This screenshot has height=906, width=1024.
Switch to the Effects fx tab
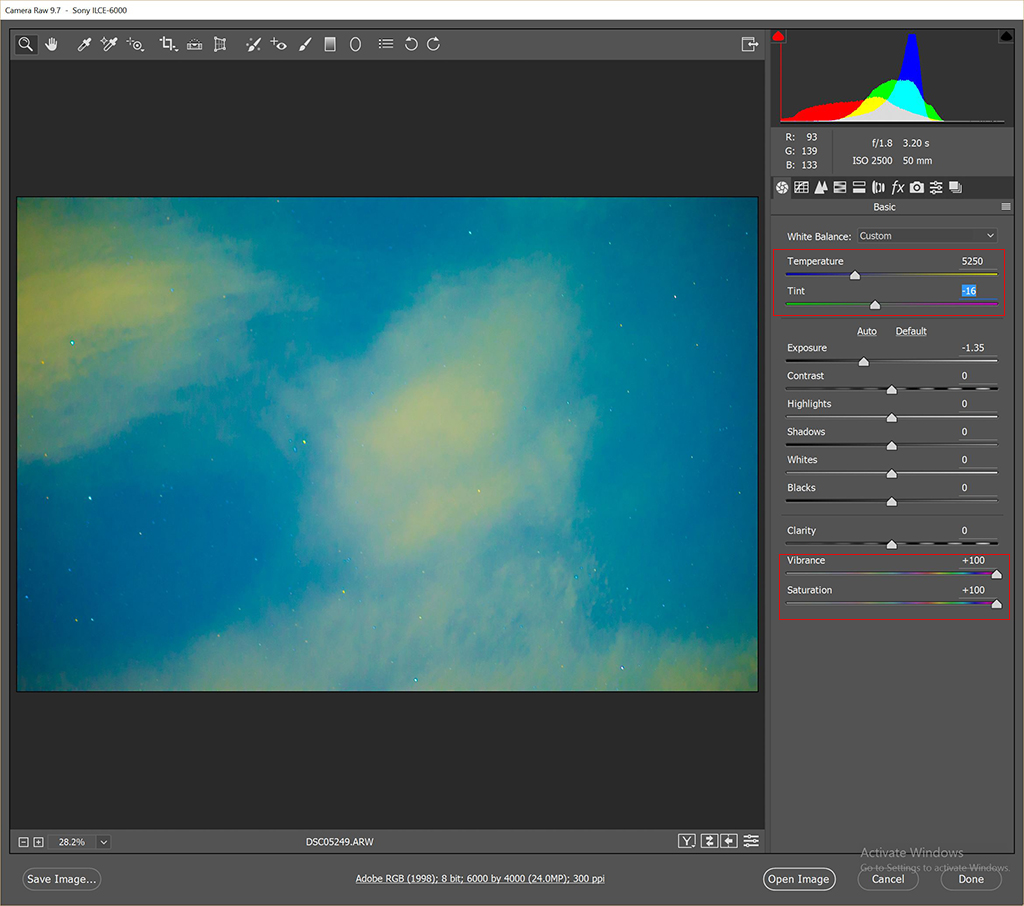[898, 187]
